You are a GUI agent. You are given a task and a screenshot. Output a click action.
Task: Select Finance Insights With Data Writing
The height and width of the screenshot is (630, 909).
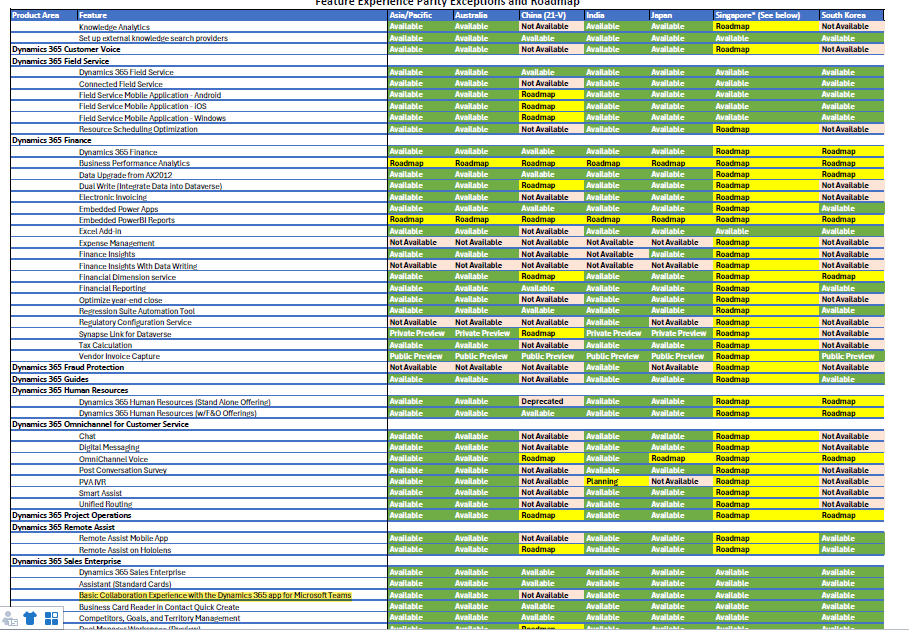[138, 266]
